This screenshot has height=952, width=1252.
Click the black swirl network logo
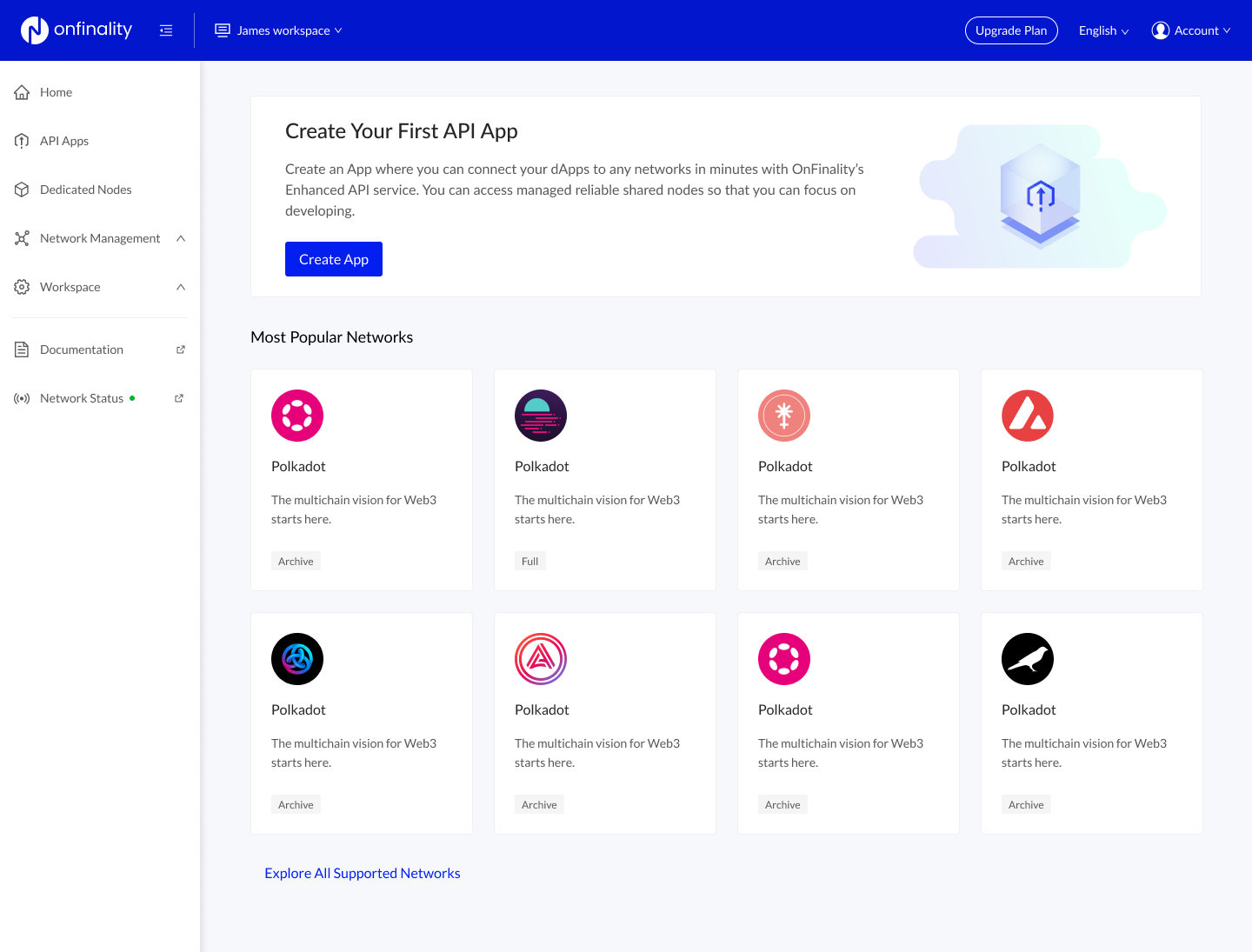point(297,659)
